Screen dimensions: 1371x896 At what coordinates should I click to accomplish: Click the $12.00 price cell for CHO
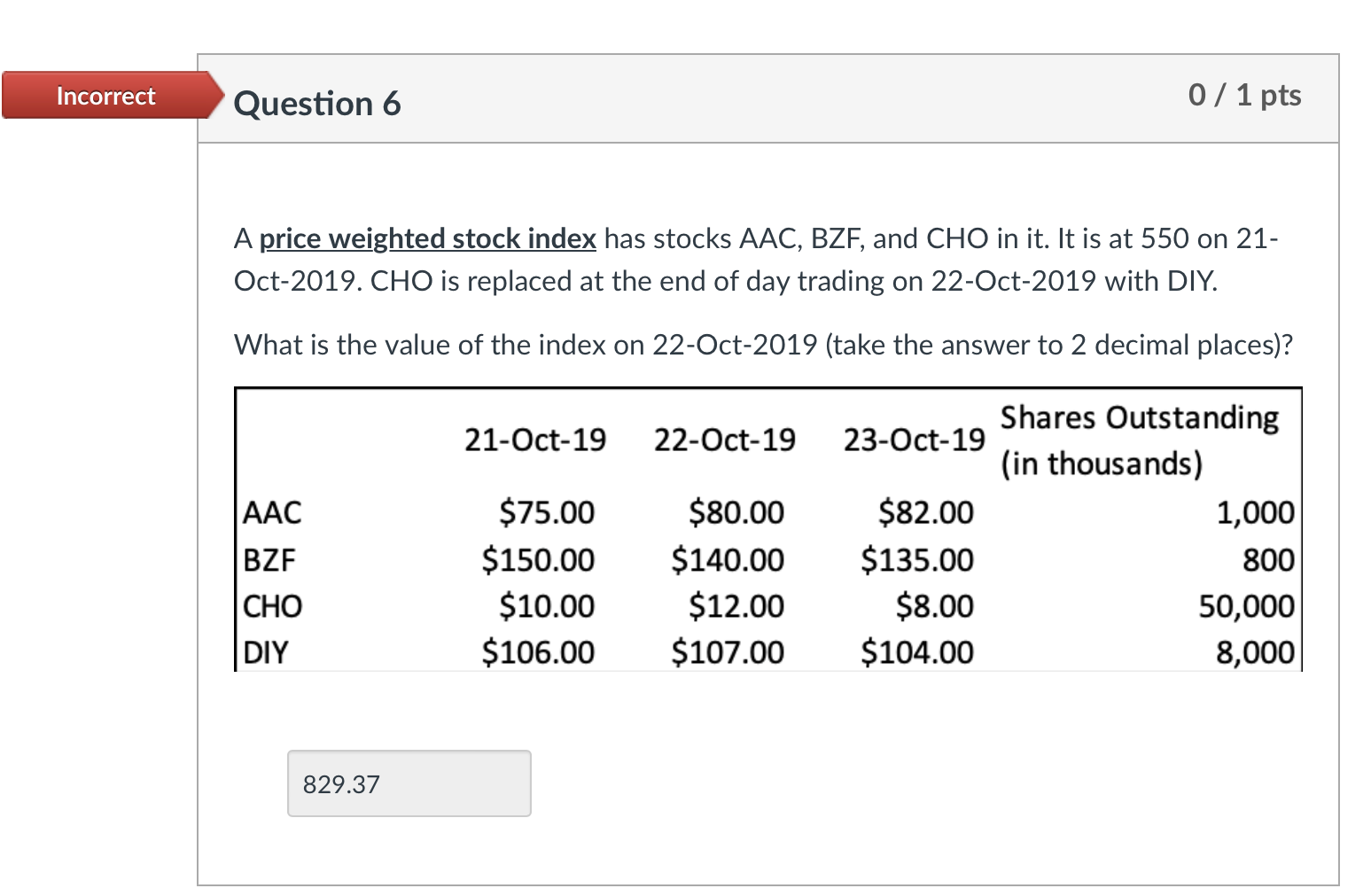tap(736, 606)
